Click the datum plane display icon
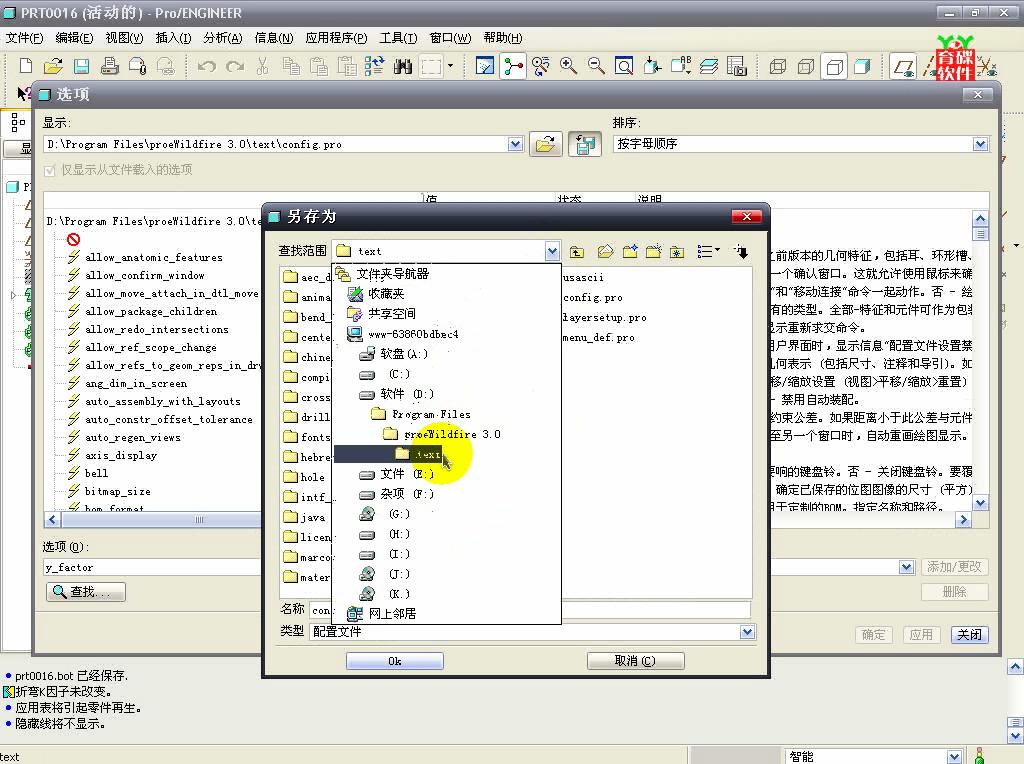This screenshot has width=1024, height=764. pos(904,66)
